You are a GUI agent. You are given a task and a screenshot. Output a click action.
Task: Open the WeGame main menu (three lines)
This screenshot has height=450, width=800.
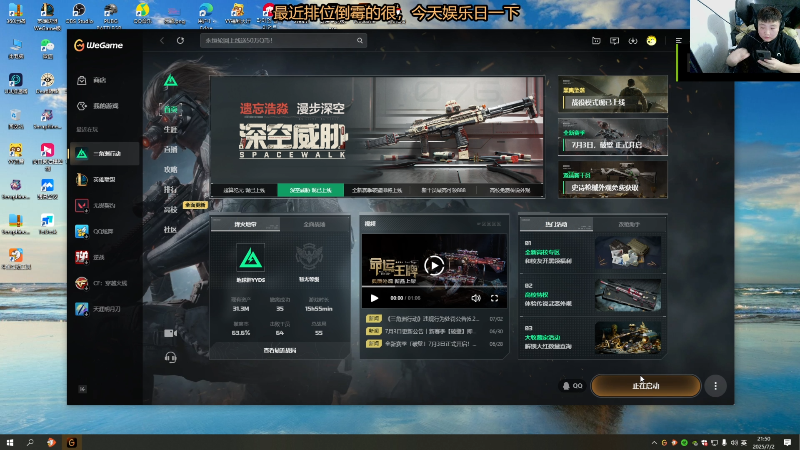tap(679, 40)
